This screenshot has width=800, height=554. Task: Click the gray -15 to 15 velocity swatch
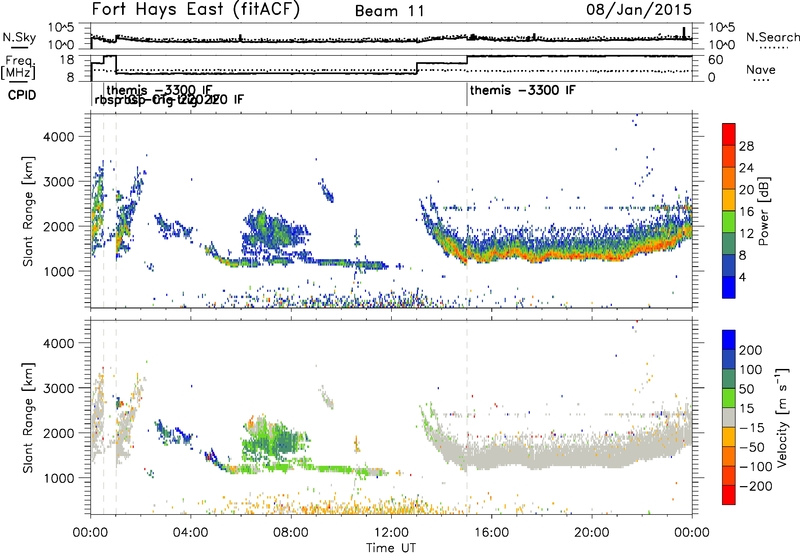(x=729, y=417)
